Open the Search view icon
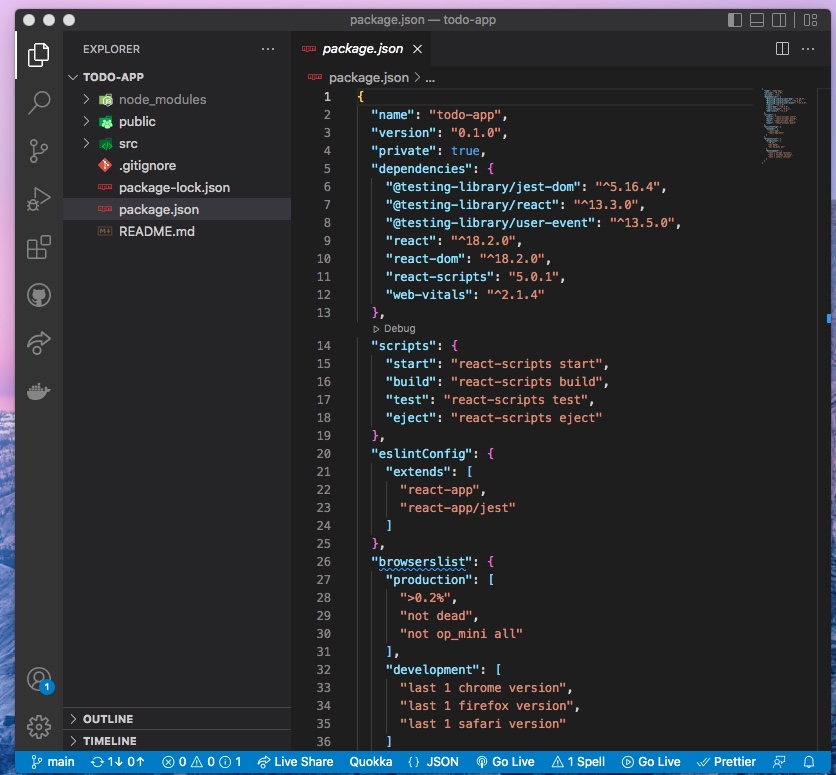Image resolution: width=836 pixels, height=775 pixels. tap(38, 102)
